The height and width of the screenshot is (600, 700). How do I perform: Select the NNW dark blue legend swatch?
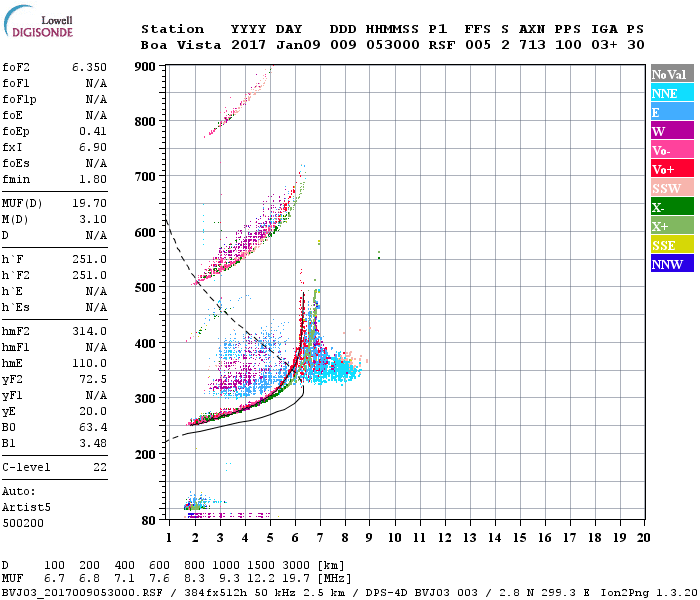coord(672,264)
